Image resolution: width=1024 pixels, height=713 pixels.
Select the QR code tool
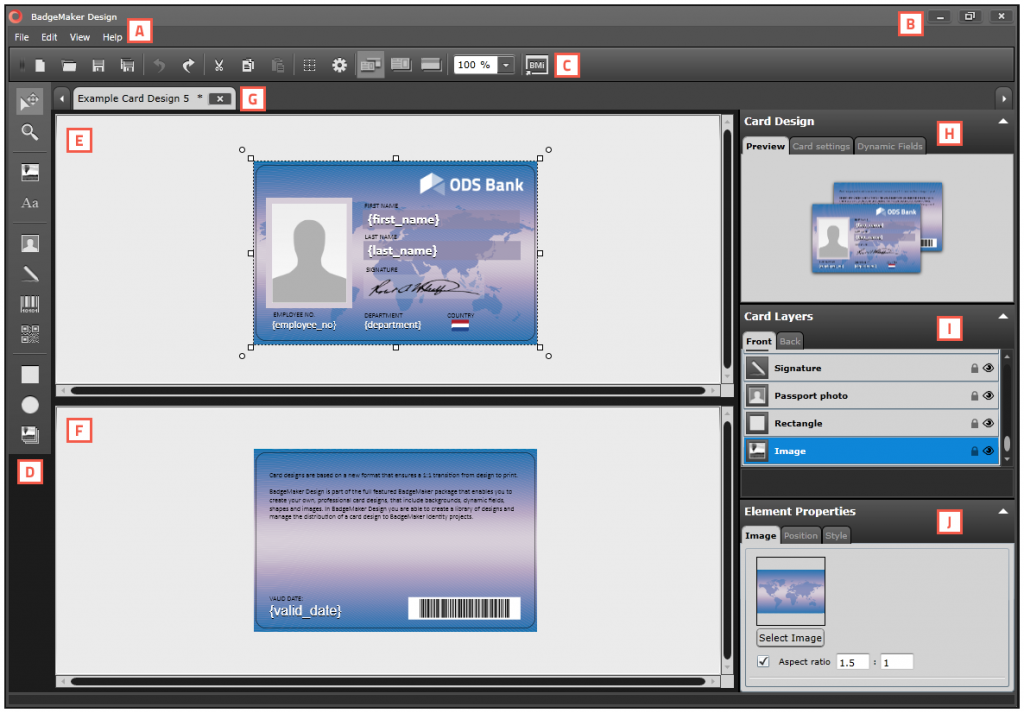click(x=29, y=336)
